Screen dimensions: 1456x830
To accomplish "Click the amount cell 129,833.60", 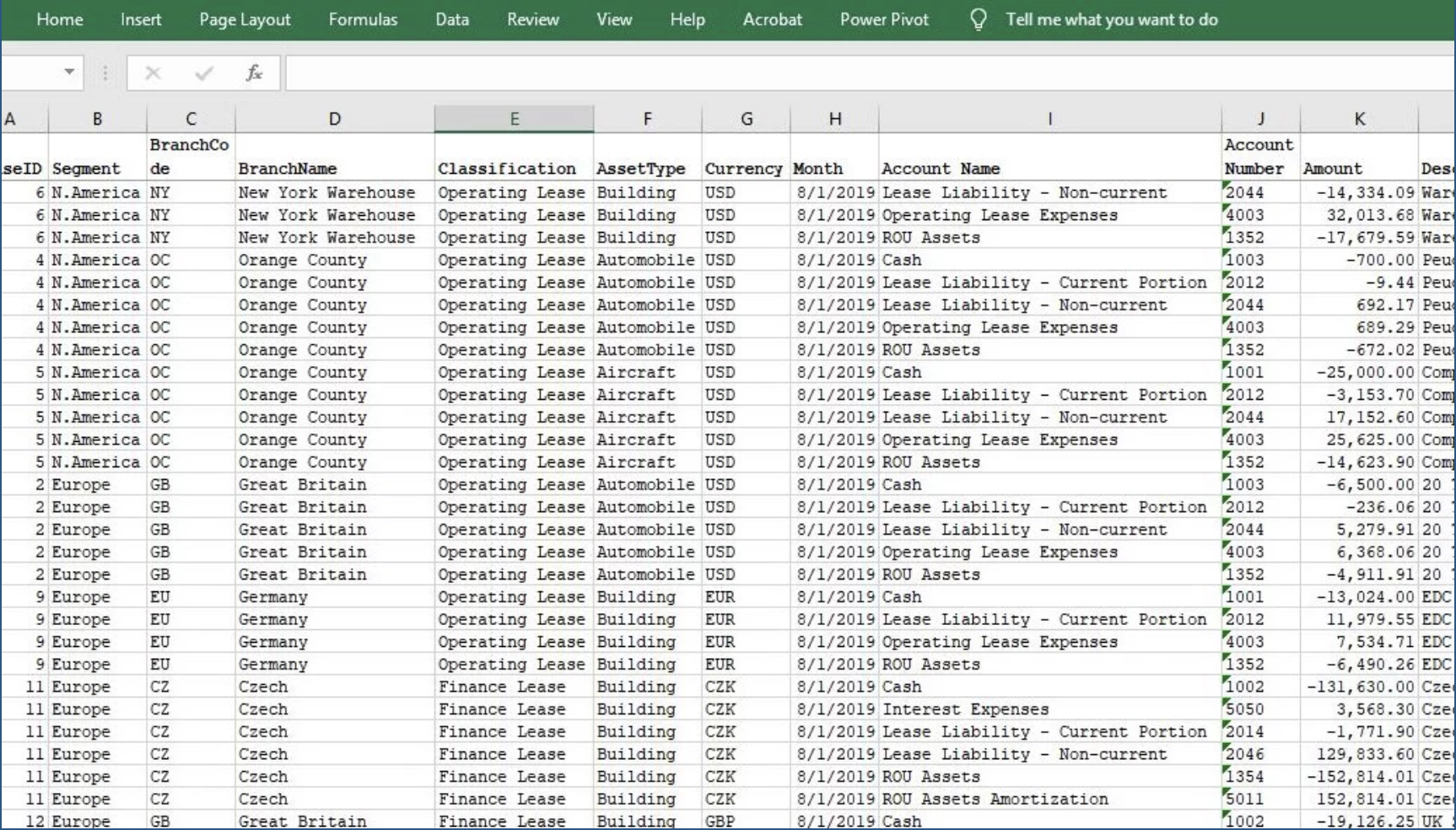I will point(1359,754).
